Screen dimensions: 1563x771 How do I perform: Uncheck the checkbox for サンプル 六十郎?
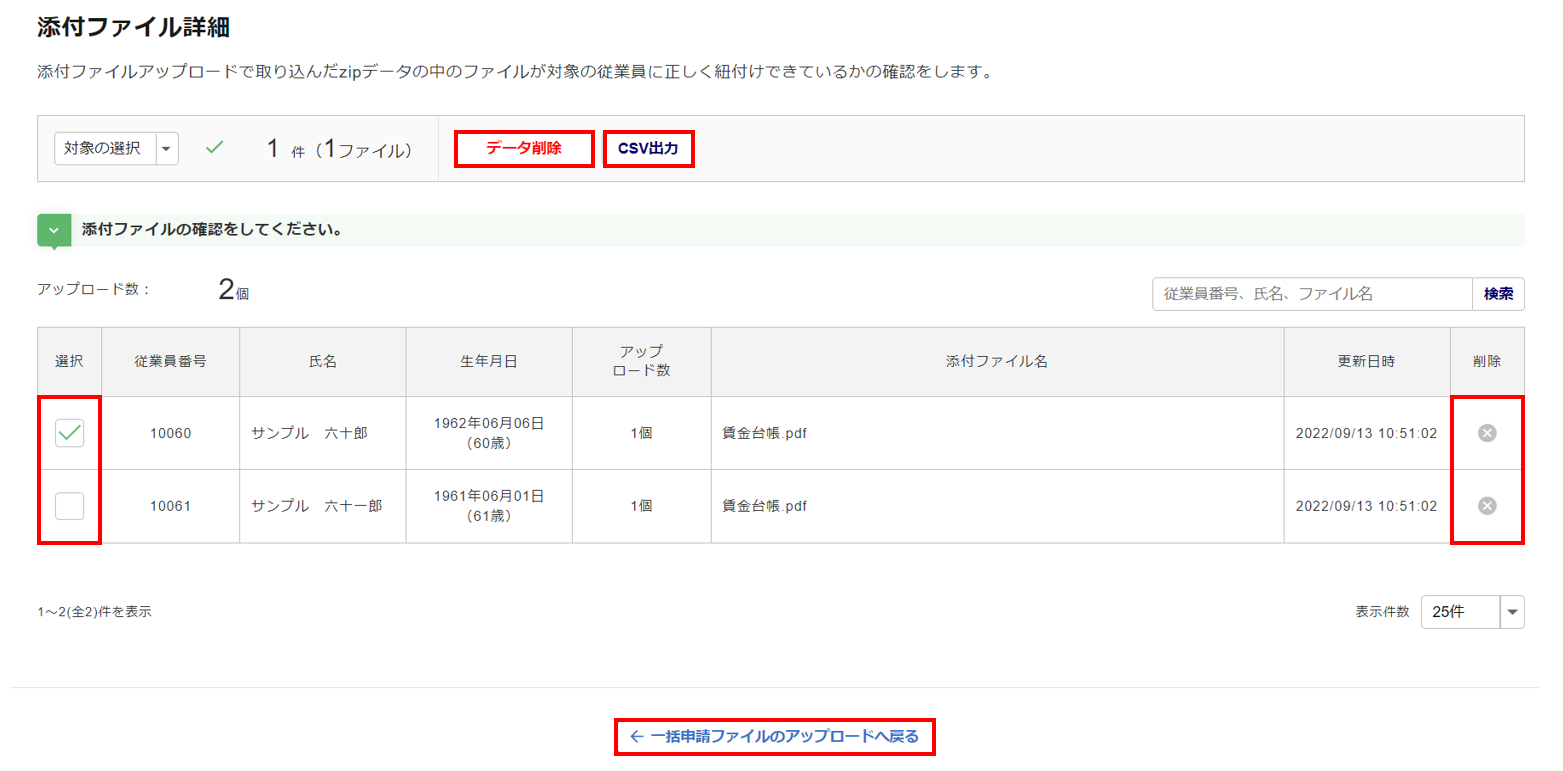[x=70, y=433]
